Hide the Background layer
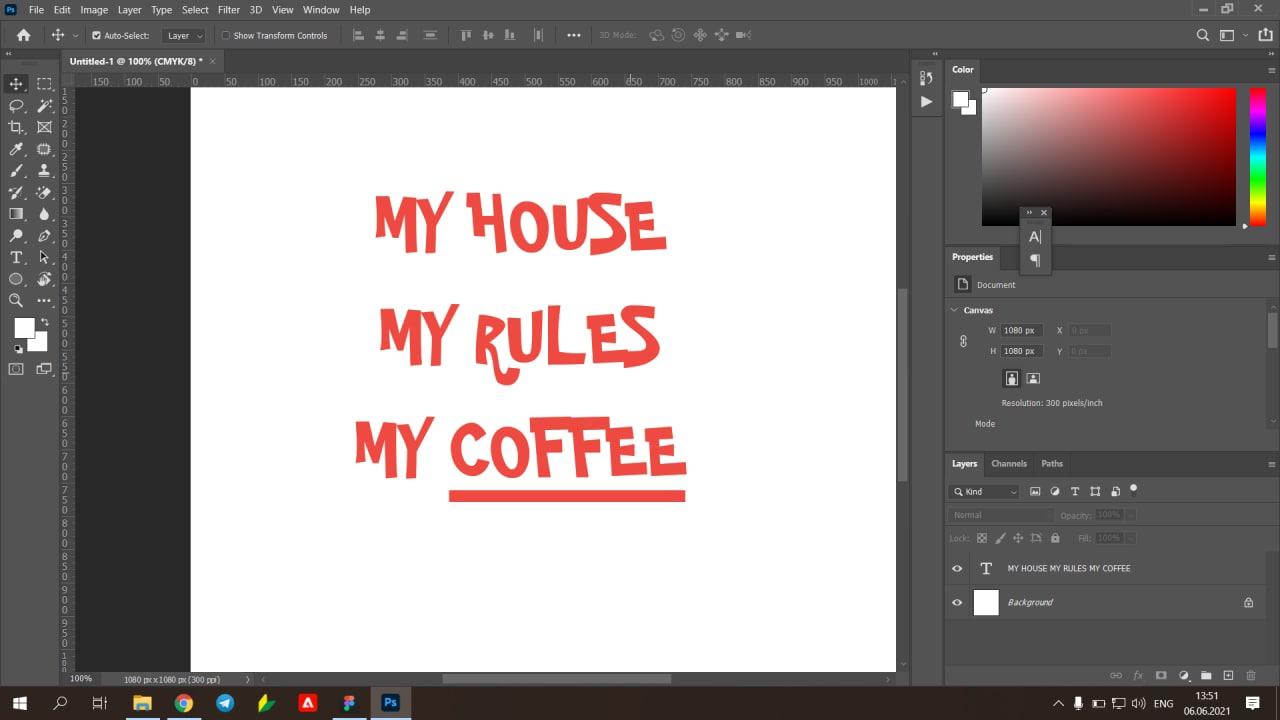This screenshot has width=1280, height=720. coord(957,602)
